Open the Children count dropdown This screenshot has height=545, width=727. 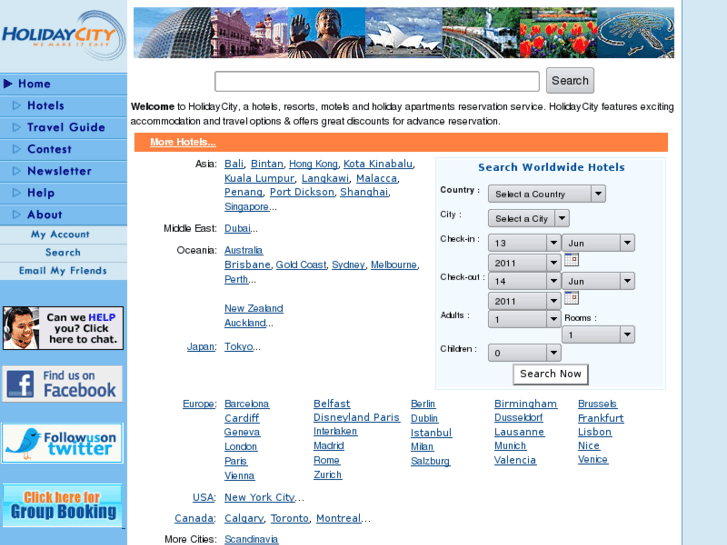click(525, 353)
